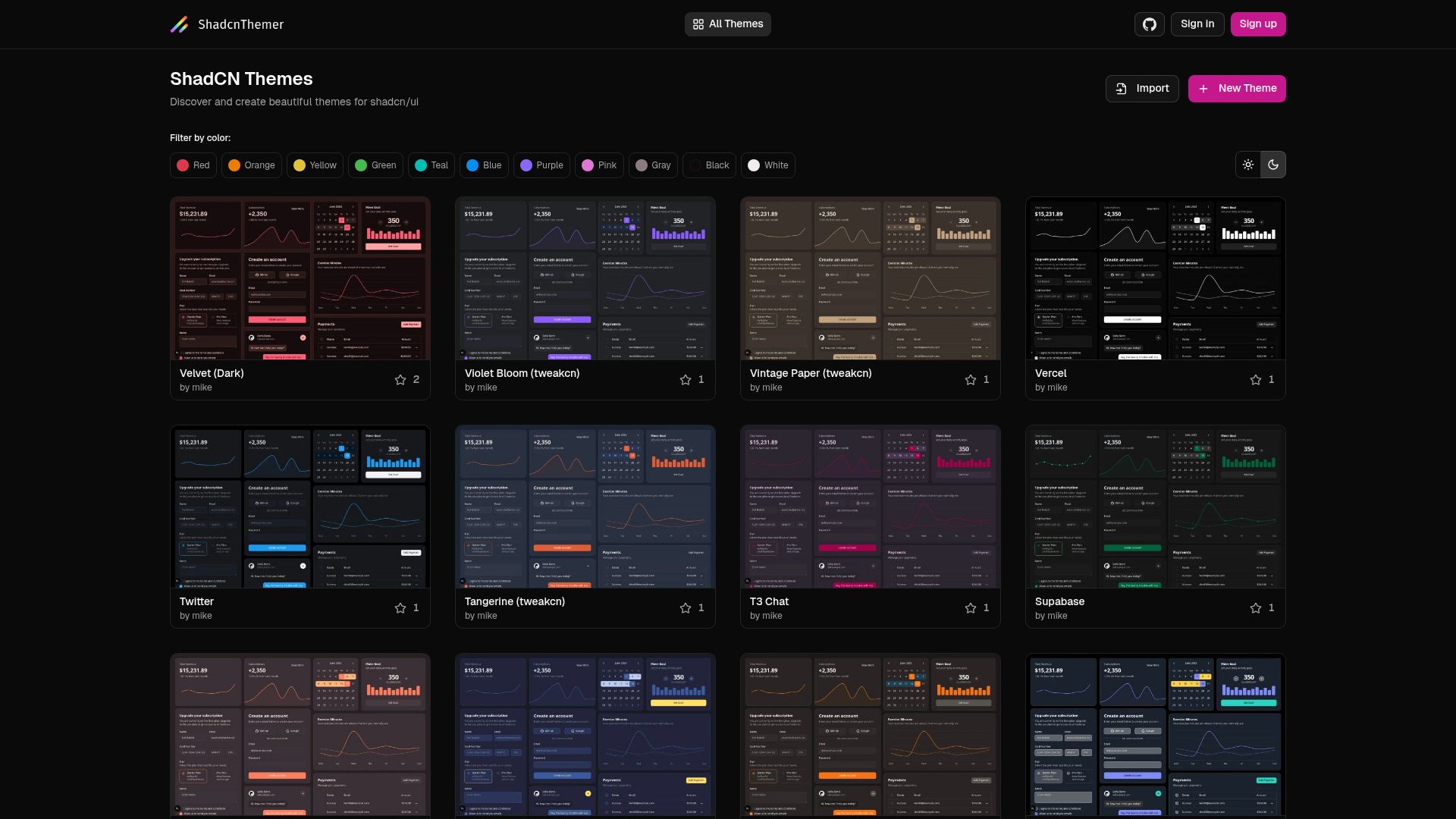Star the T3 Chat theme
1456x819 pixels.
[x=971, y=608]
